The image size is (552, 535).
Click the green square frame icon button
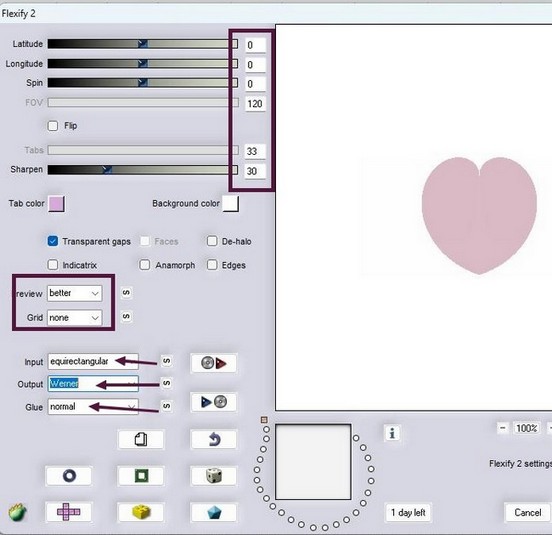pyautogui.click(x=141, y=476)
